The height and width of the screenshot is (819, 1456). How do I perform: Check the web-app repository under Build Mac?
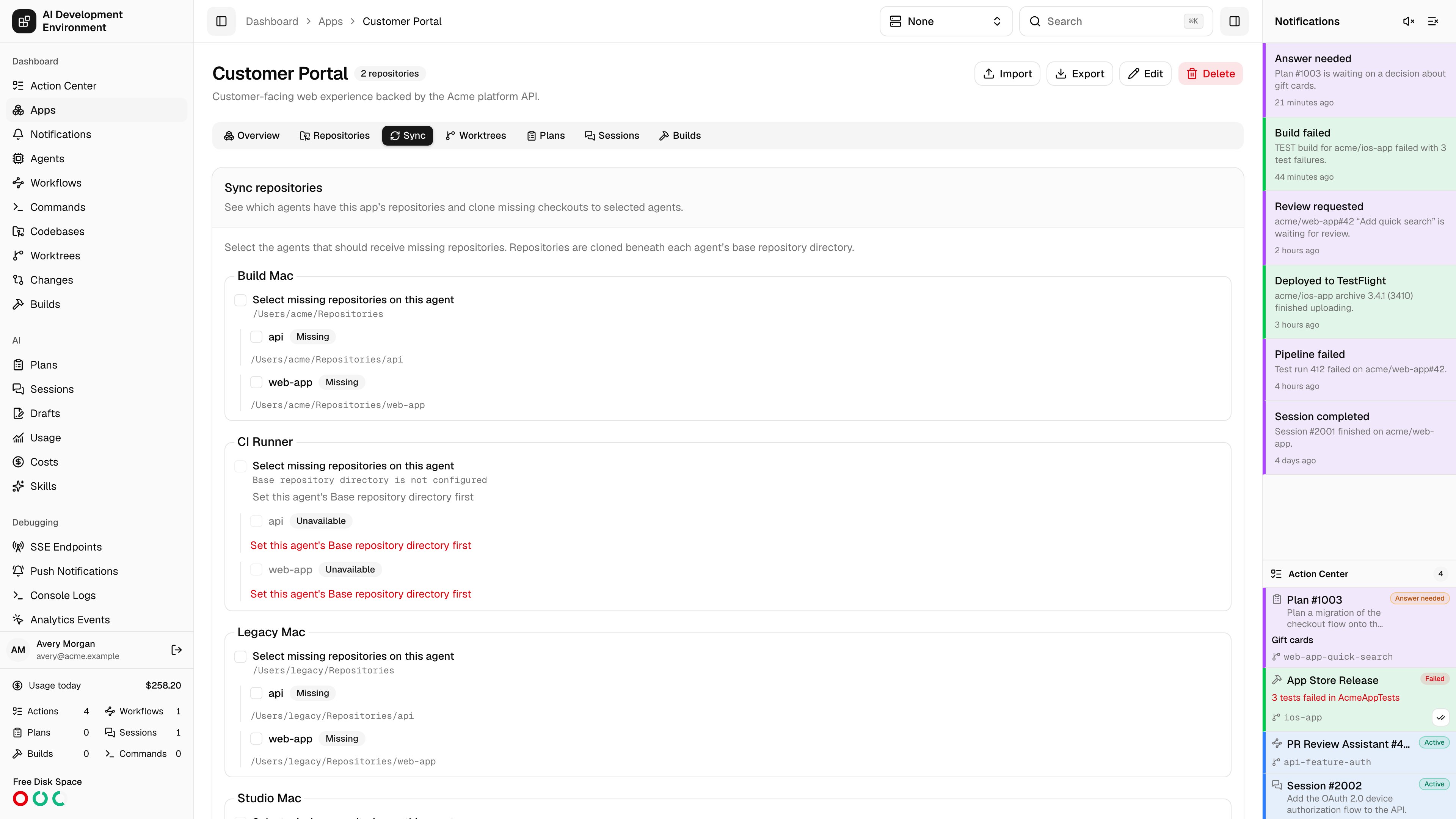(256, 383)
